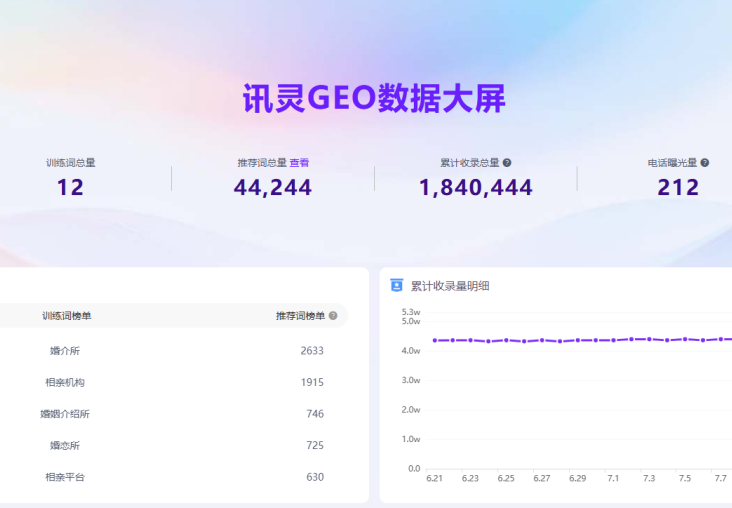732x508 pixels.
Task: Click the 累计收录量明细 panel icon
Action: tap(396, 285)
